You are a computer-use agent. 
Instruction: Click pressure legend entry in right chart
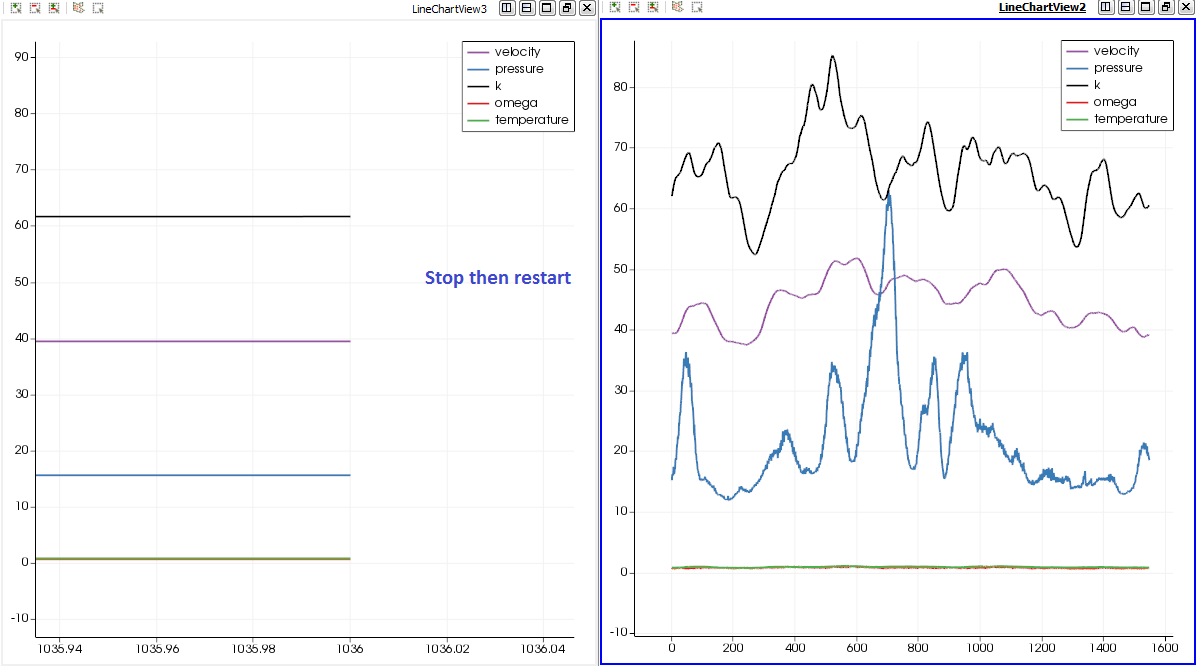(x=1118, y=68)
